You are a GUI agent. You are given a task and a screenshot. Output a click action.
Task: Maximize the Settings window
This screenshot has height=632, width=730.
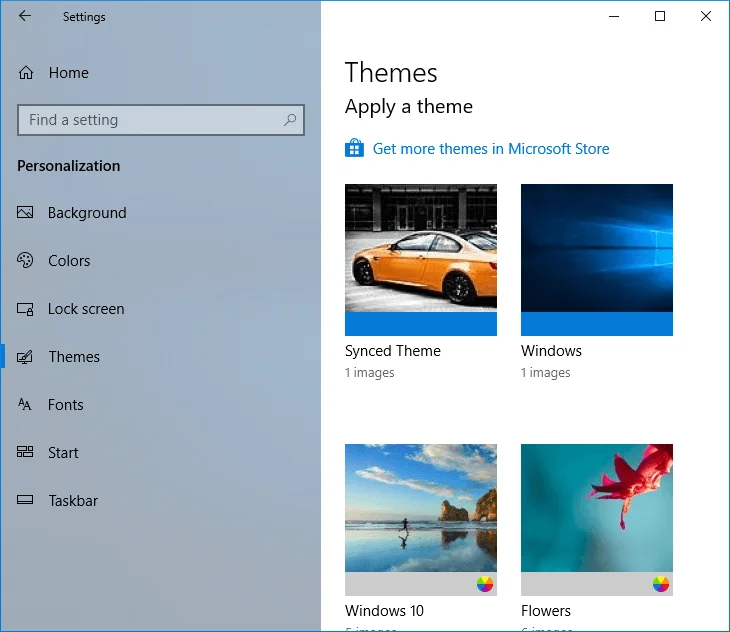pyautogui.click(x=660, y=16)
